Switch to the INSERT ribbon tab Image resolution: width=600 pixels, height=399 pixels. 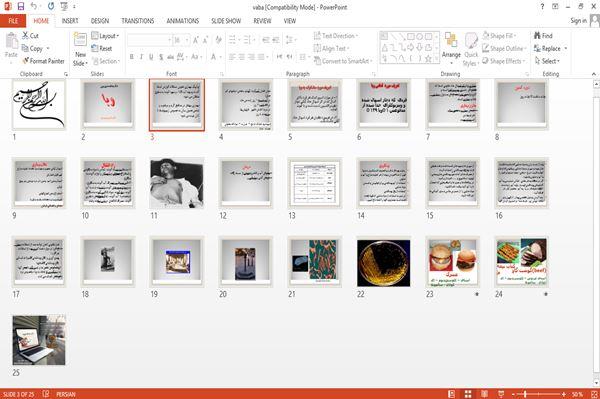[x=70, y=21]
